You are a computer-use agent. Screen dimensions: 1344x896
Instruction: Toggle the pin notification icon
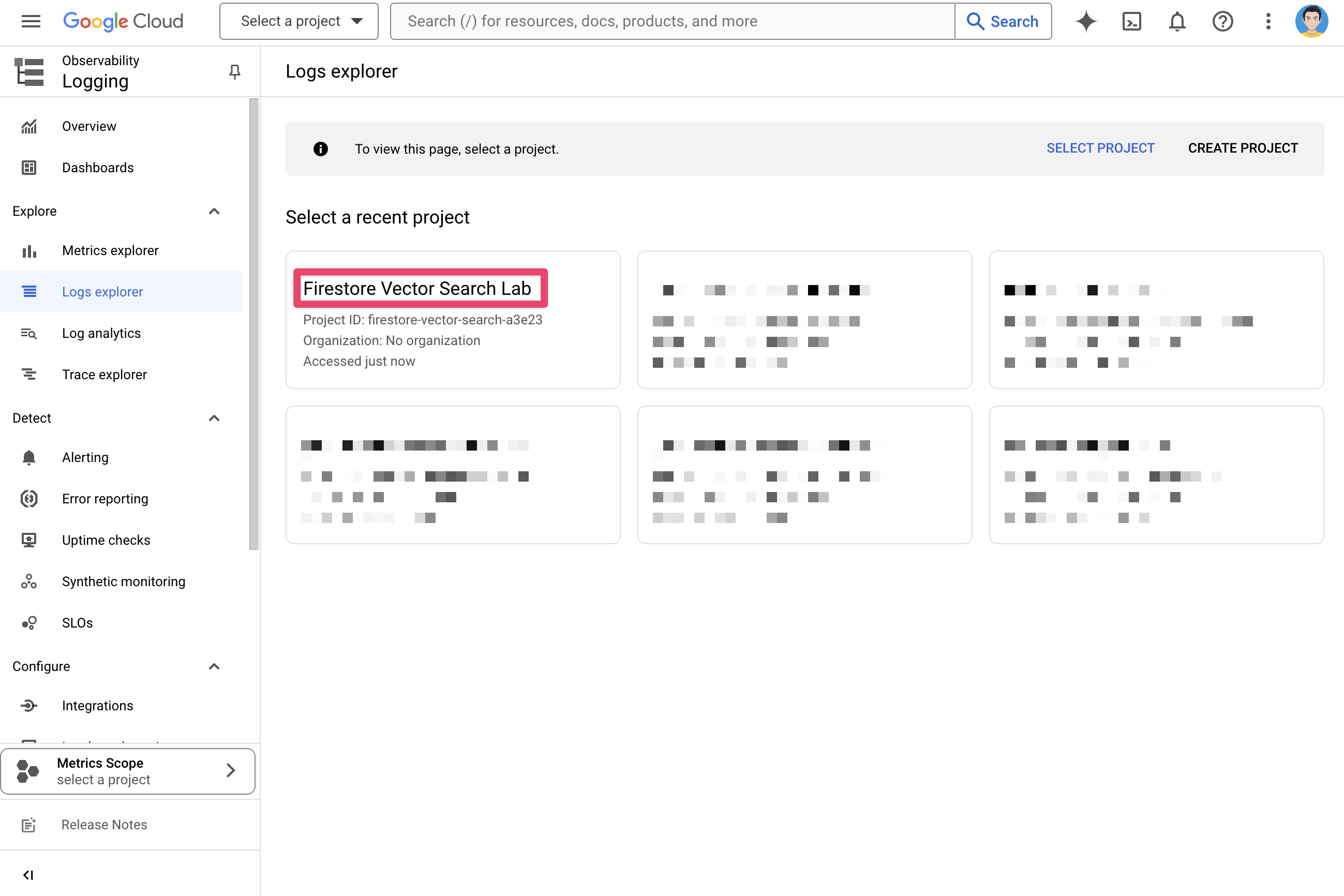click(x=234, y=72)
